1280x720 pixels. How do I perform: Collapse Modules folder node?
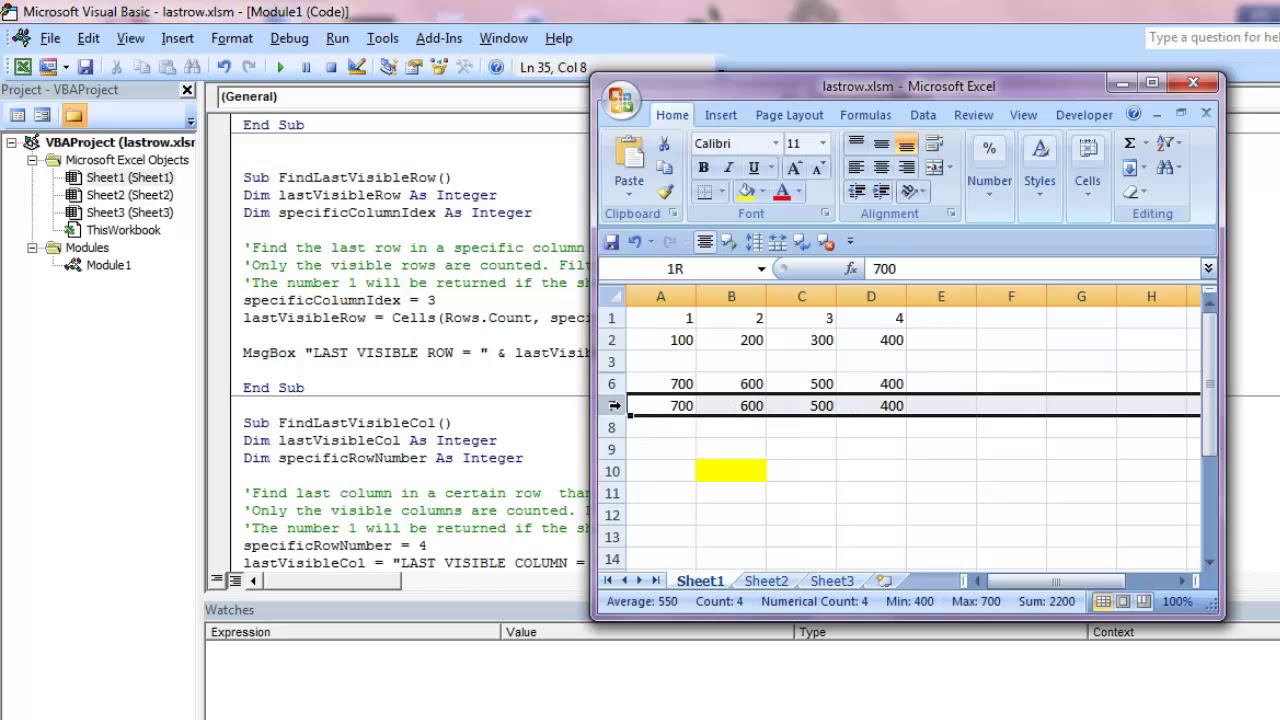click(31, 248)
